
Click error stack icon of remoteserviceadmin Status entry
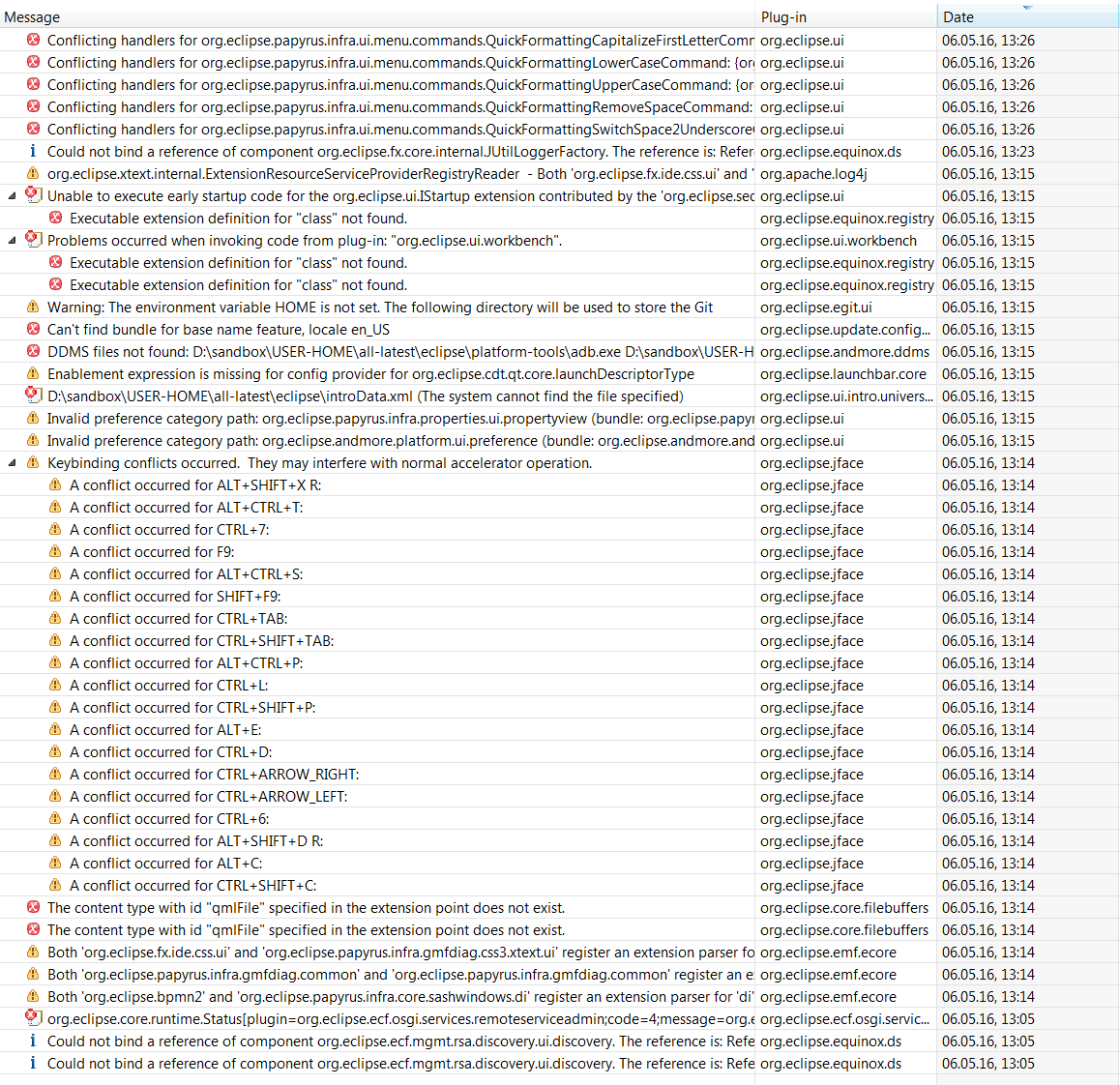(x=33, y=1017)
